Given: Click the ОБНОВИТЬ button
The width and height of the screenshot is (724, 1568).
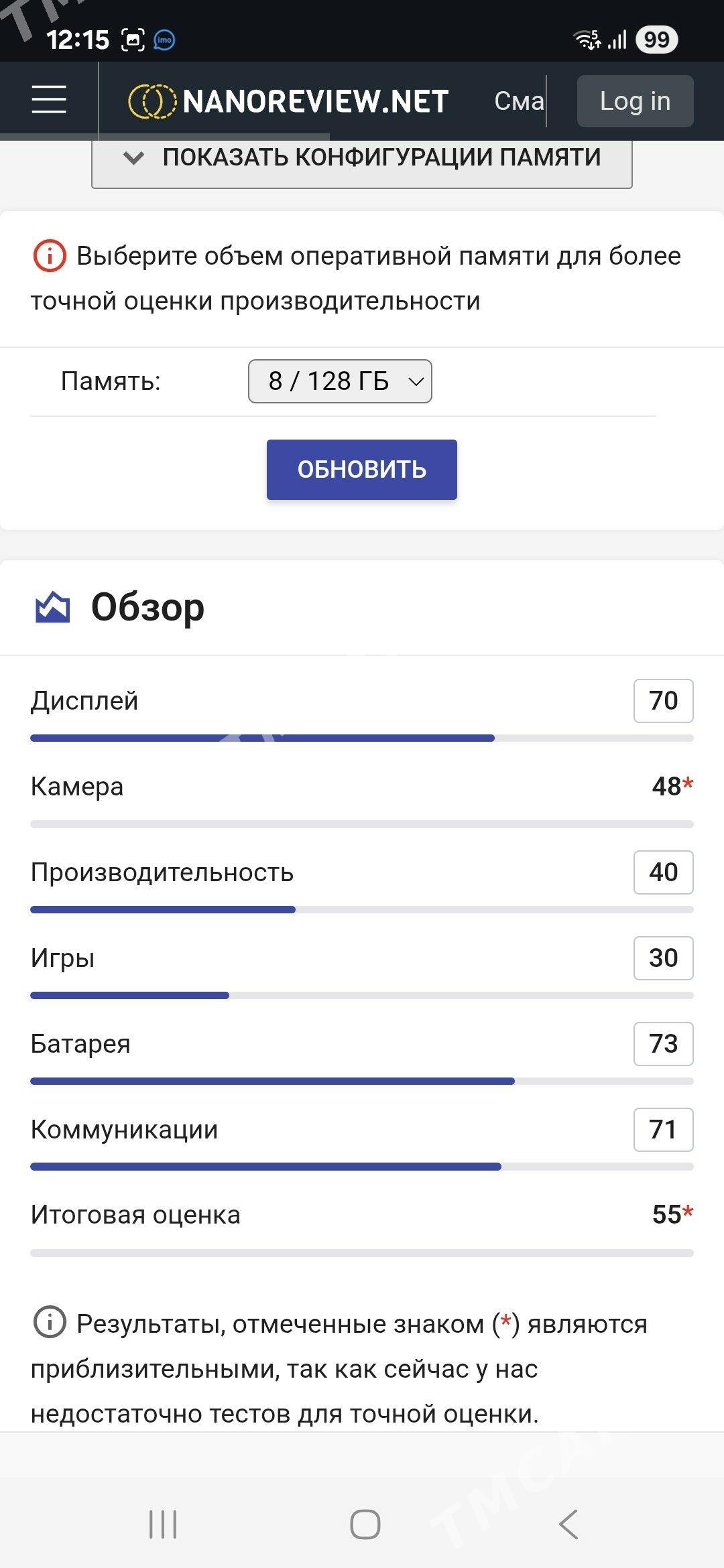Looking at the screenshot, I should click(x=362, y=470).
